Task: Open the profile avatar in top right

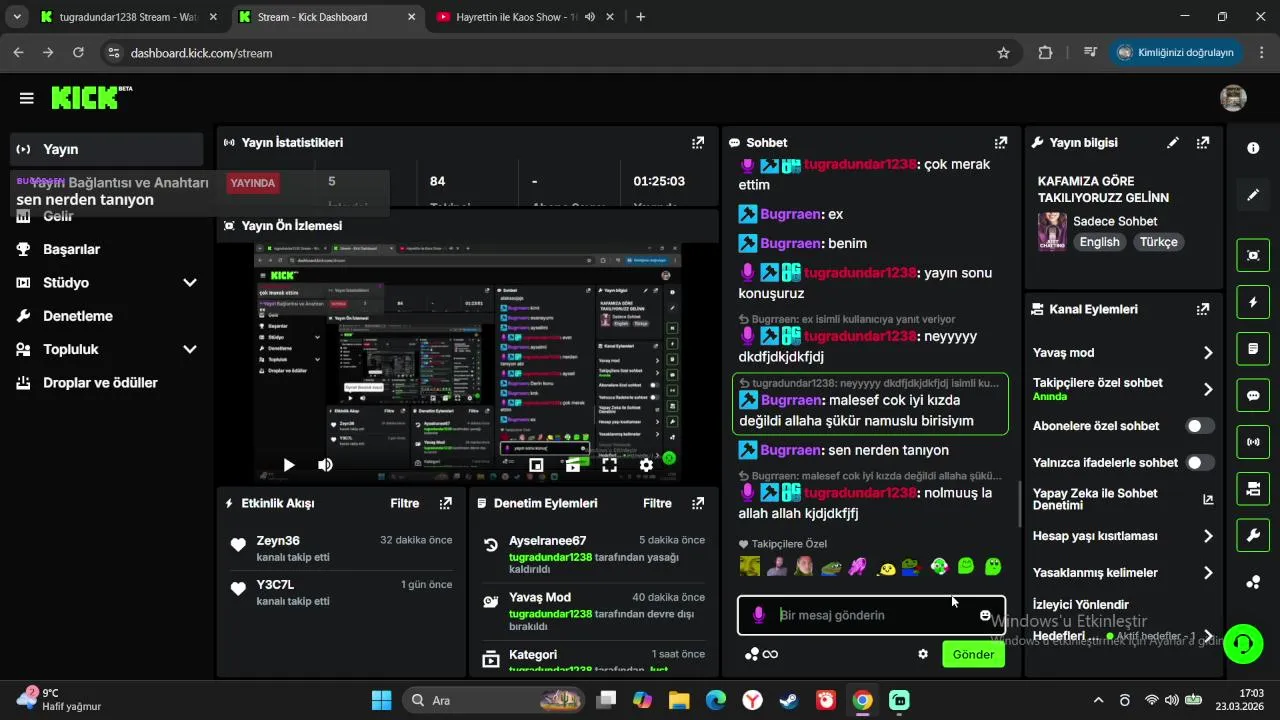Action: 1233,98
